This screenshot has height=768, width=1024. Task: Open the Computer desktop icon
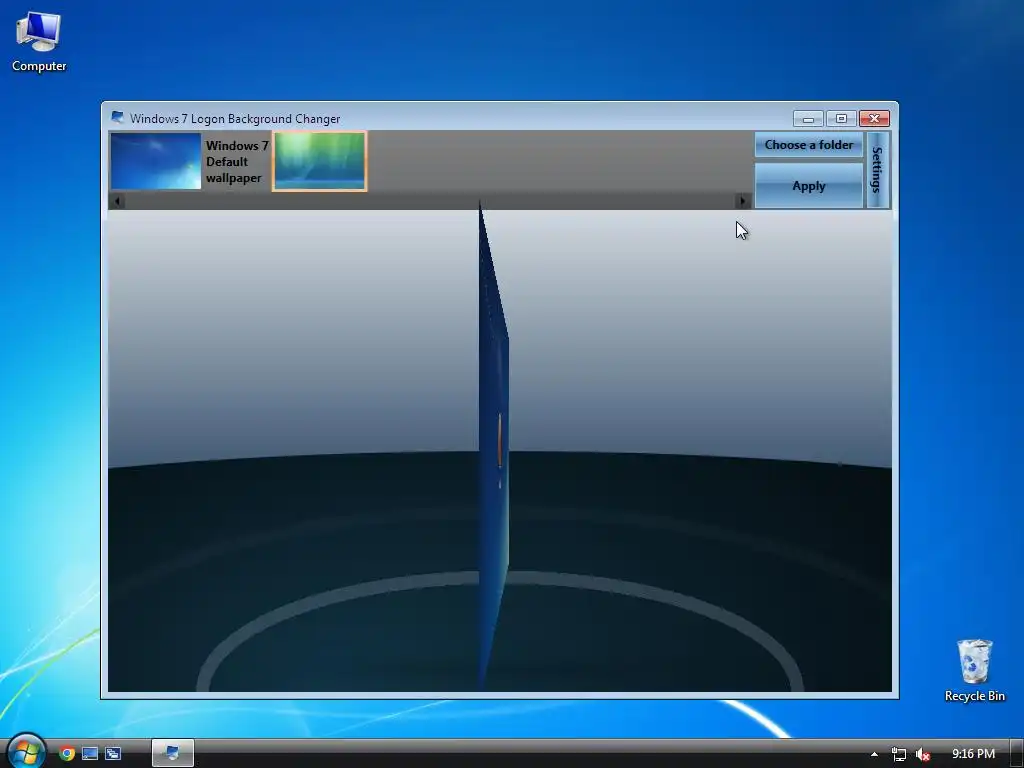39,42
